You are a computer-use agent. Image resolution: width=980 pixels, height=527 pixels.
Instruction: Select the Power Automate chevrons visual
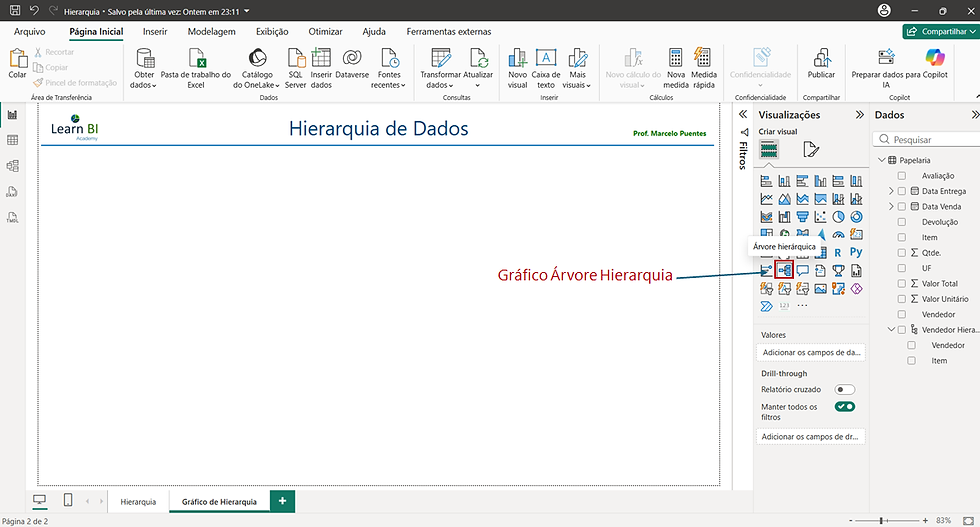pos(766,306)
